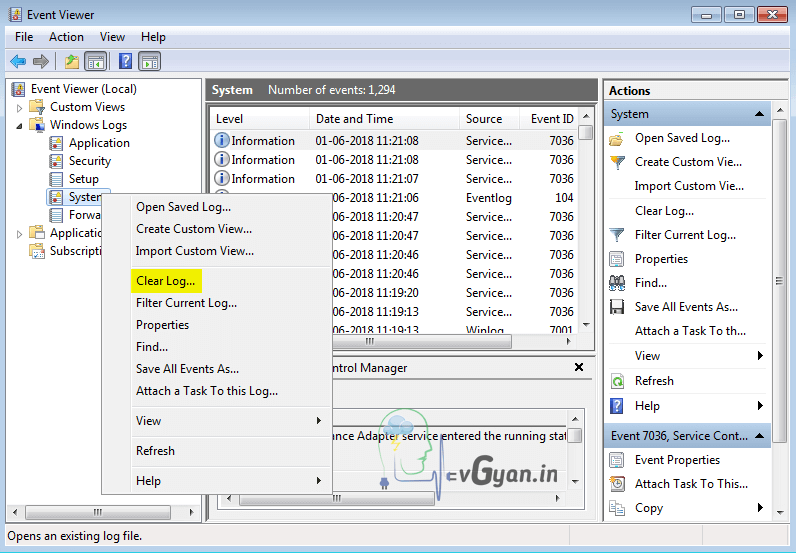
Task: Sort events by Event ID column header
Action: click(x=549, y=119)
